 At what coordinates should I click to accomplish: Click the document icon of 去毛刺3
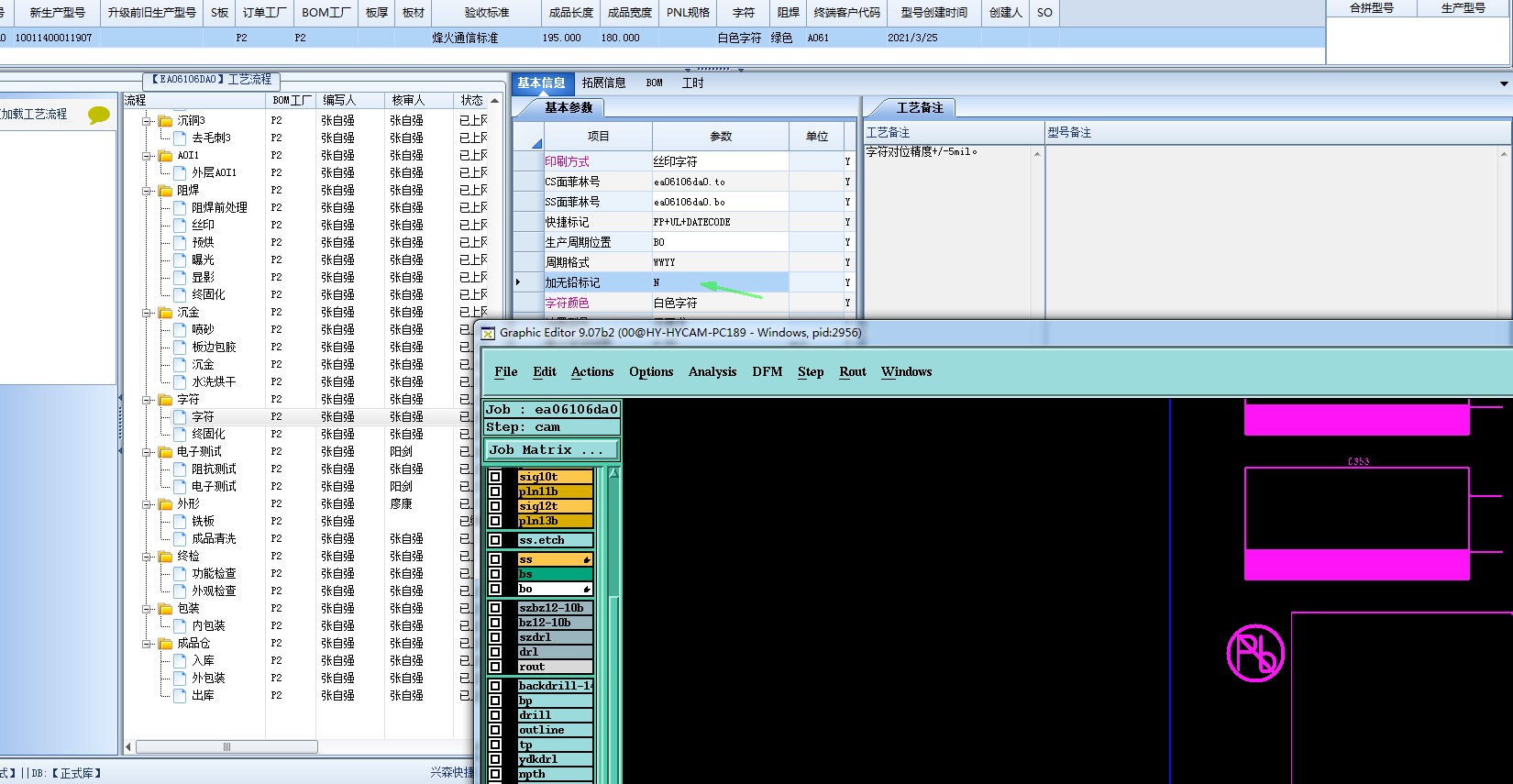click(180, 138)
